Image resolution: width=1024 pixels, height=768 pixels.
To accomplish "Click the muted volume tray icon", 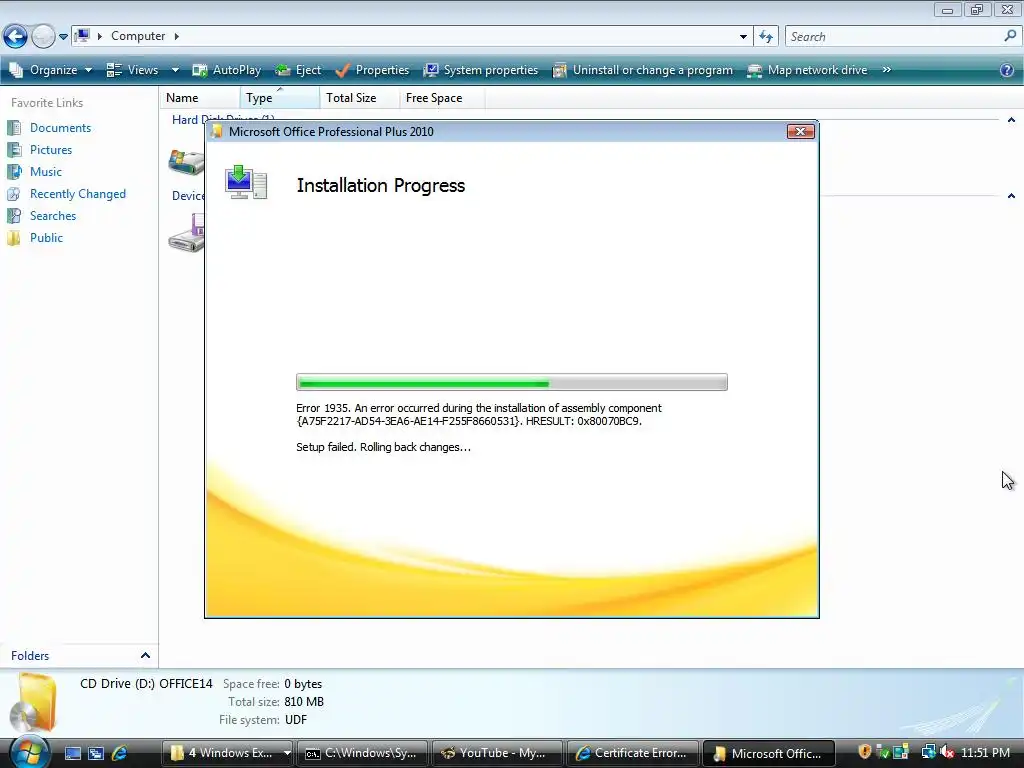I will coord(947,752).
